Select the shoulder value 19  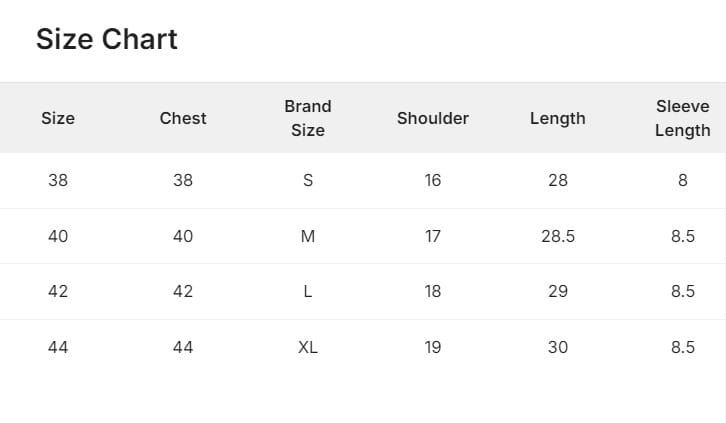tap(433, 348)
